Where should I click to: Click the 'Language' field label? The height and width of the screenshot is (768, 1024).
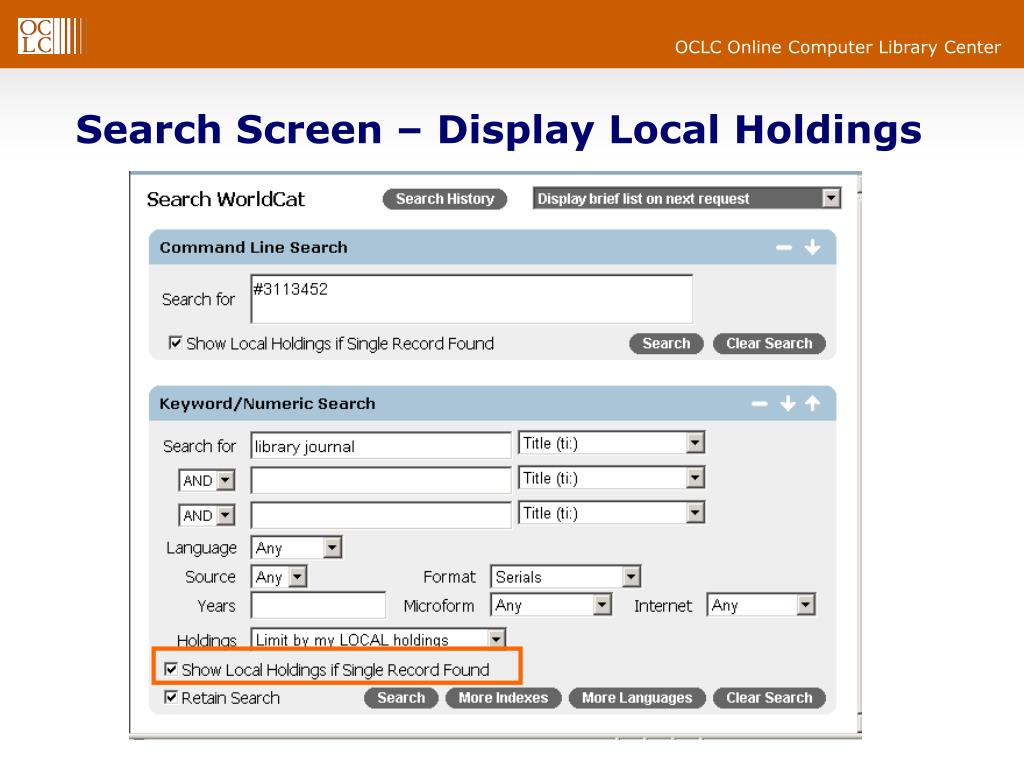(x=201, y=548)
